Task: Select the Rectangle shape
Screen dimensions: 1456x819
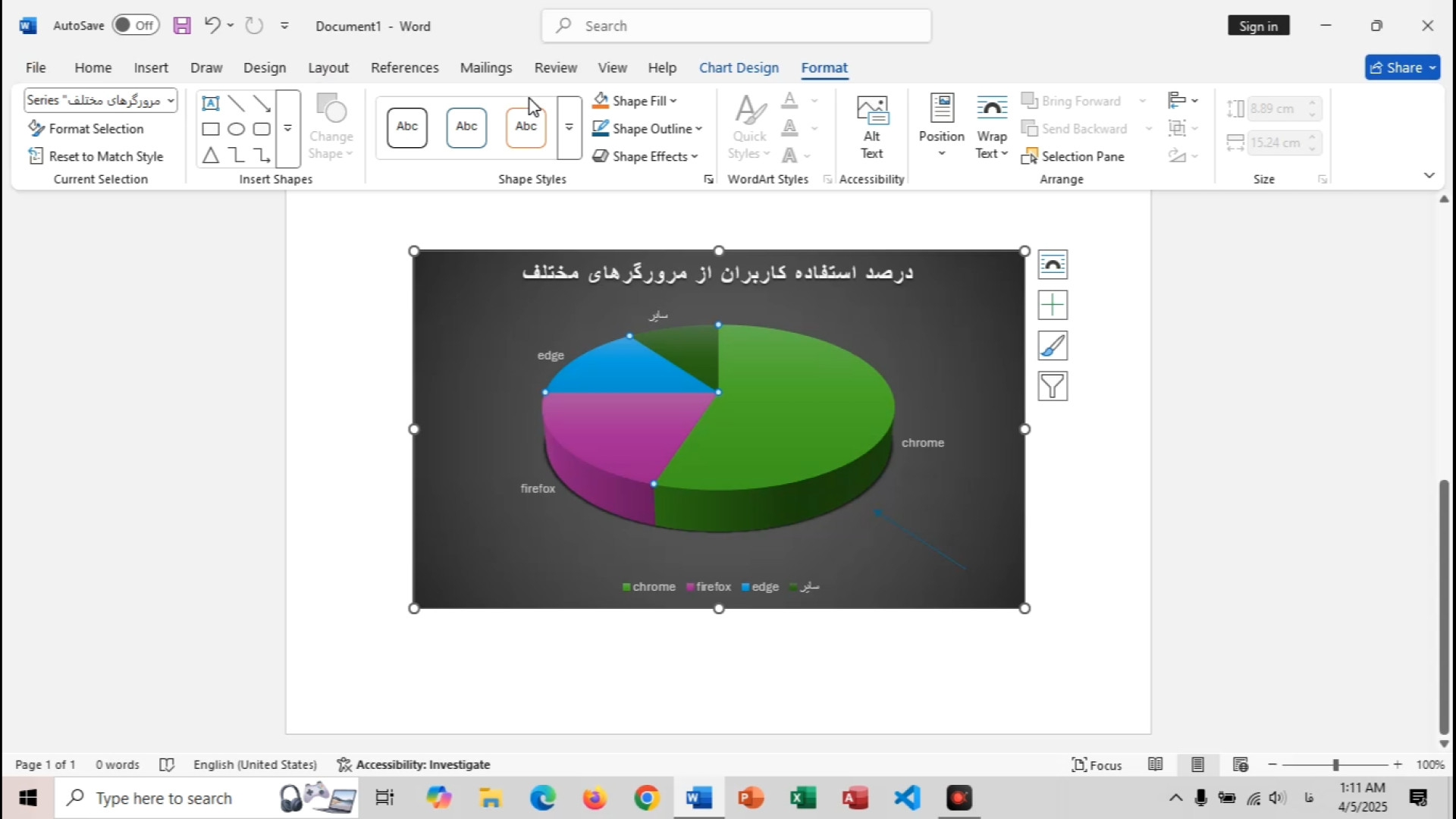Action: pyautogui.click(x=211, y=129)
